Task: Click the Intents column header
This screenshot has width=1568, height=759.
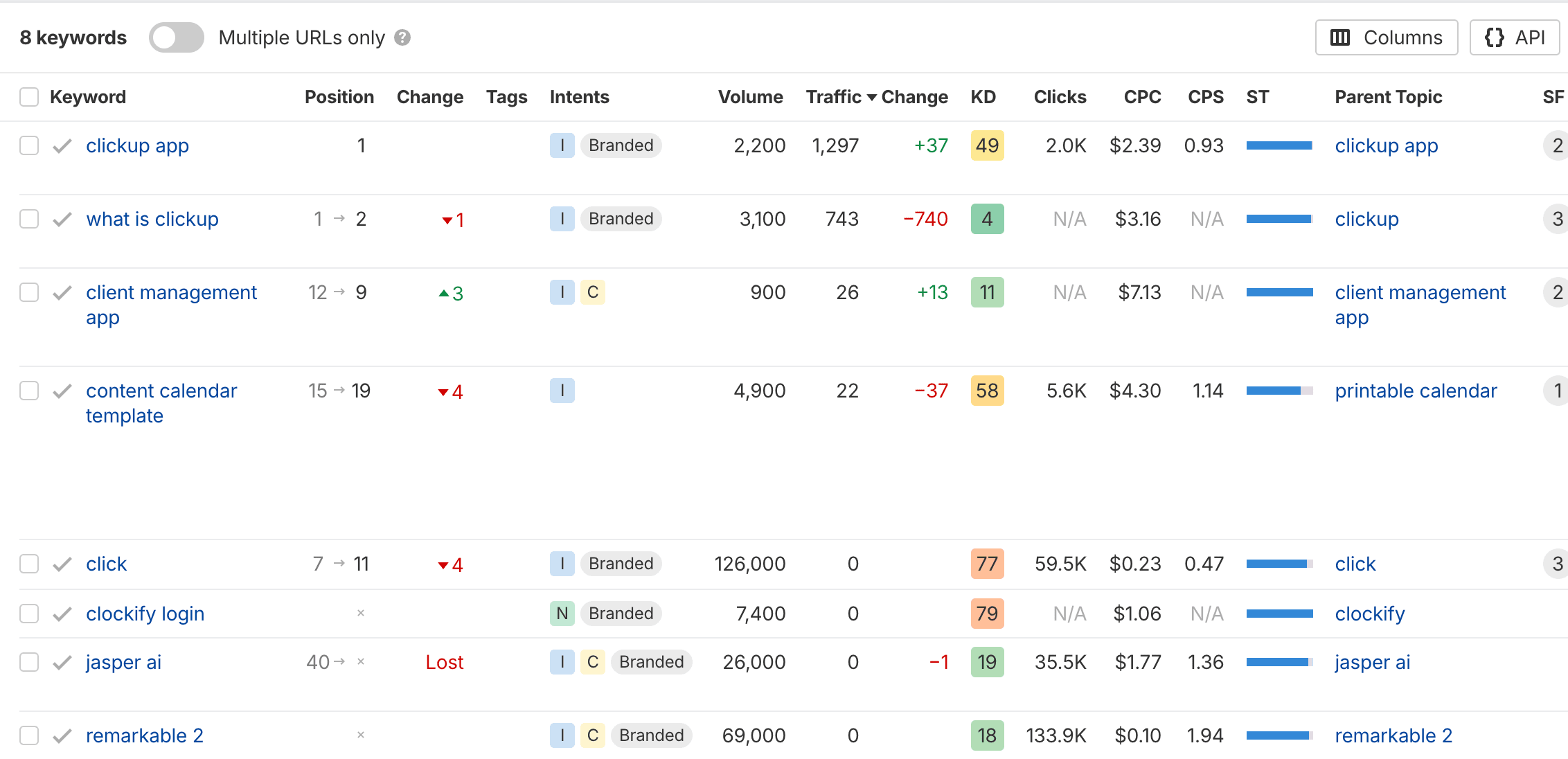Action: 580,97
